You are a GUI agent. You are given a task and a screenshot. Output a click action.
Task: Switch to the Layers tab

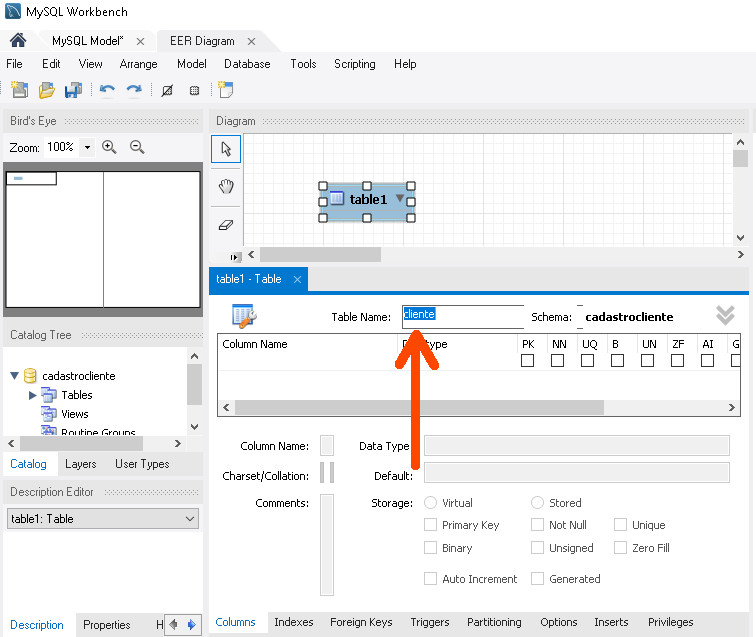[x=81, y=464]
